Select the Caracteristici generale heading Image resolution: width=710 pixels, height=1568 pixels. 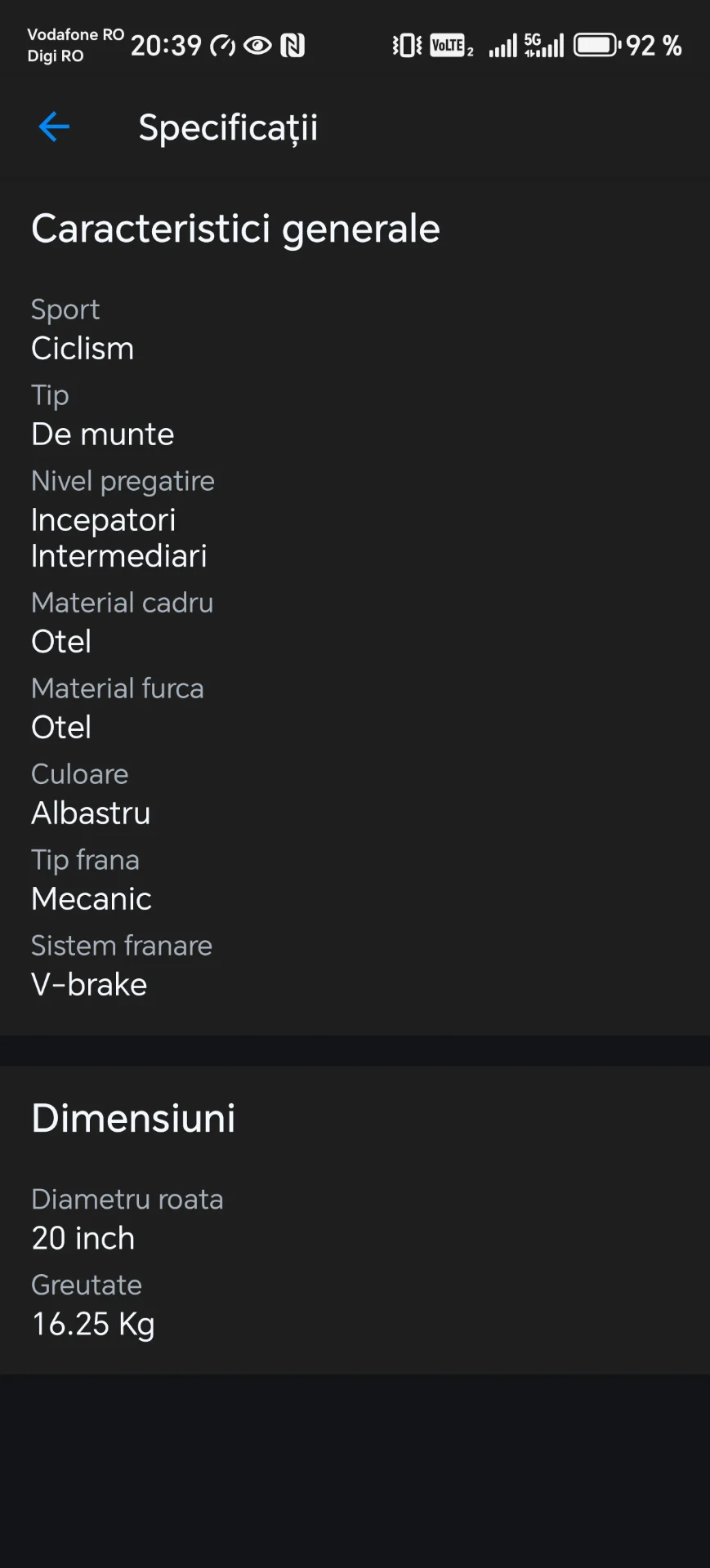[x=235, y=229]
